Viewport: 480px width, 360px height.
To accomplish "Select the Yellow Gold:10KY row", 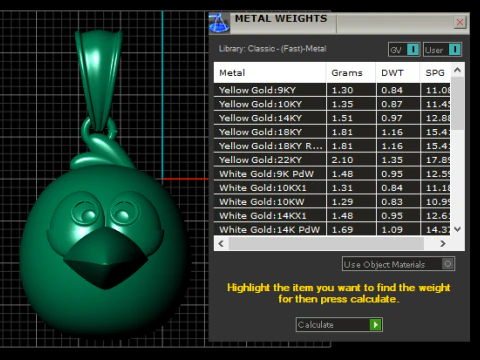I will tap(332, 104).
